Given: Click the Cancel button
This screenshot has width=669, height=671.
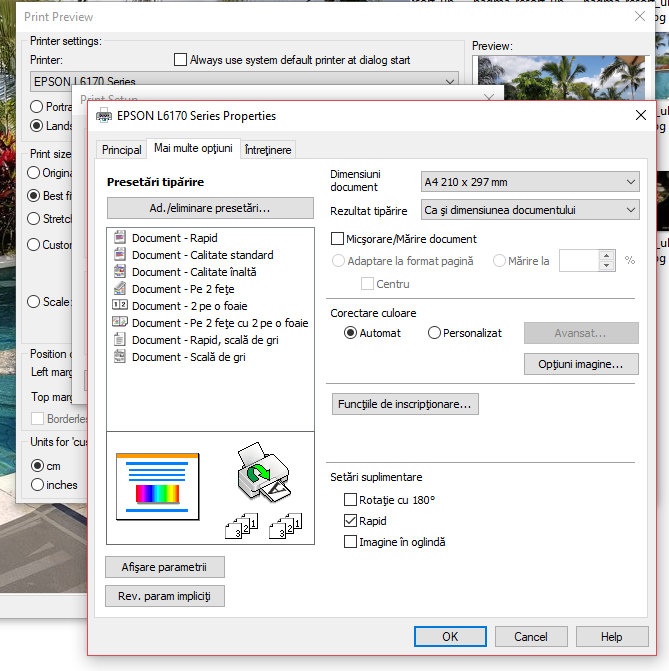Looking at the screenshot, I should pos(531,636).
